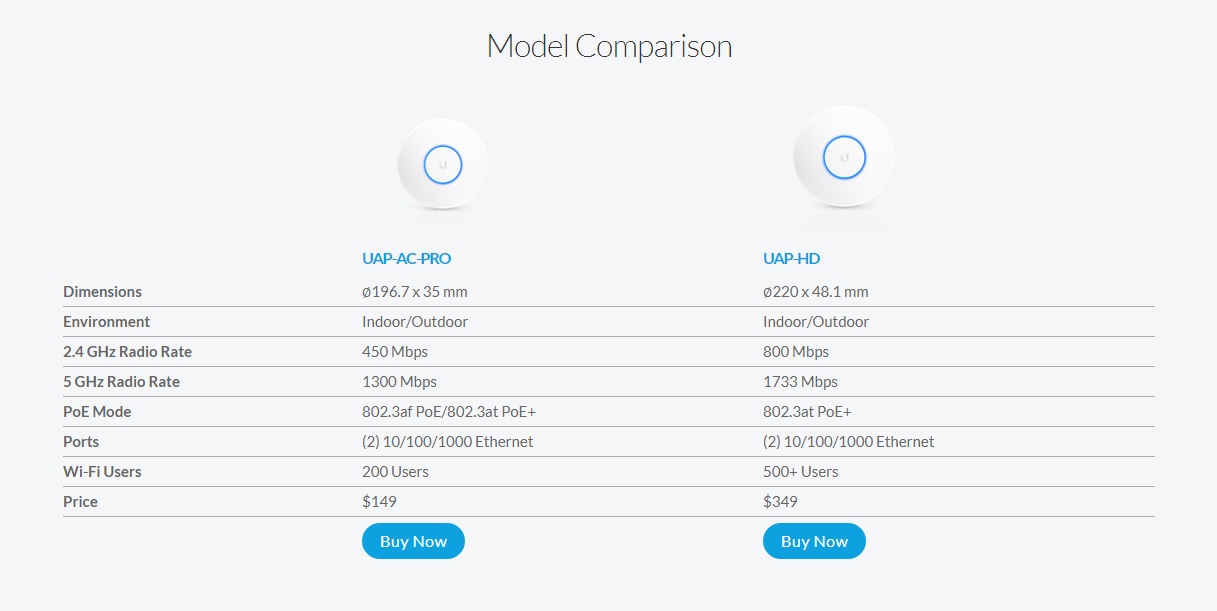The width and height of the screenshot is (1217, 611).
Task: Click the UAP-AC-PRO access point image
Action: 442,164
